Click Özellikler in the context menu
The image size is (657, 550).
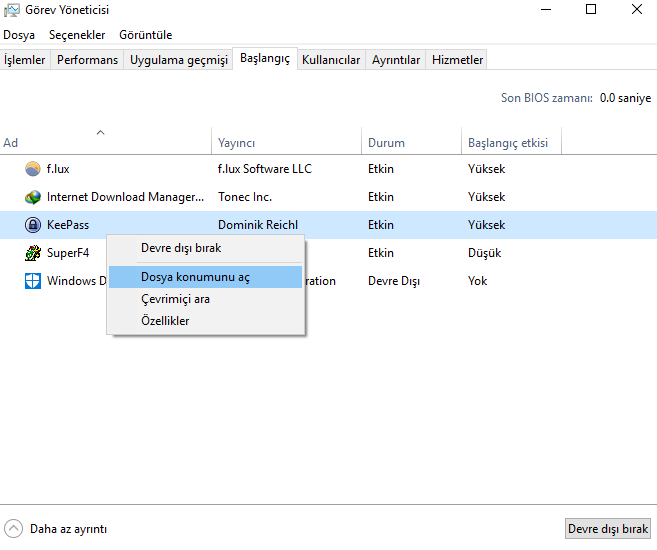[x=165, y=321]
